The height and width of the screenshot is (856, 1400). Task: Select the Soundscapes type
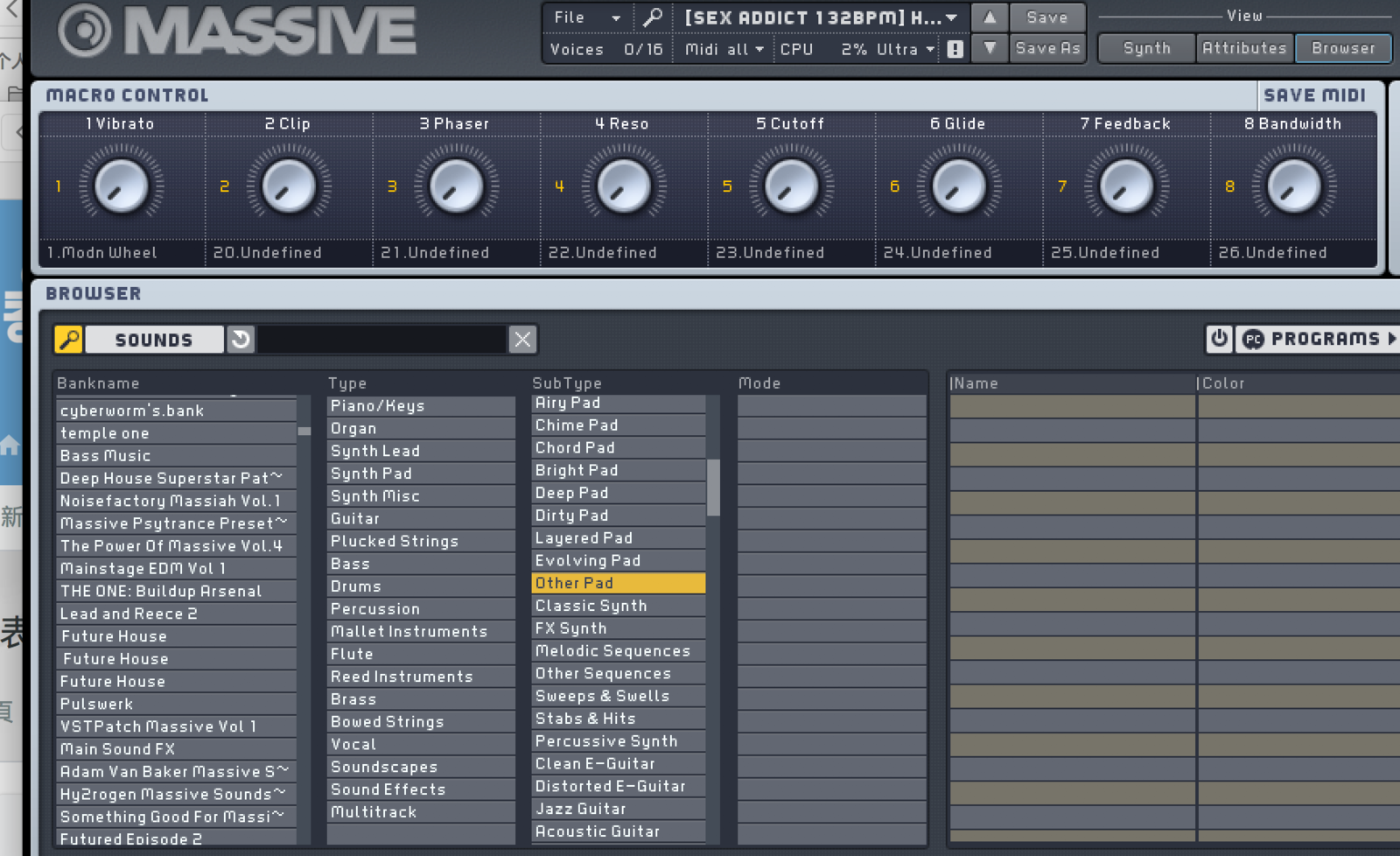tap(421, 768)
